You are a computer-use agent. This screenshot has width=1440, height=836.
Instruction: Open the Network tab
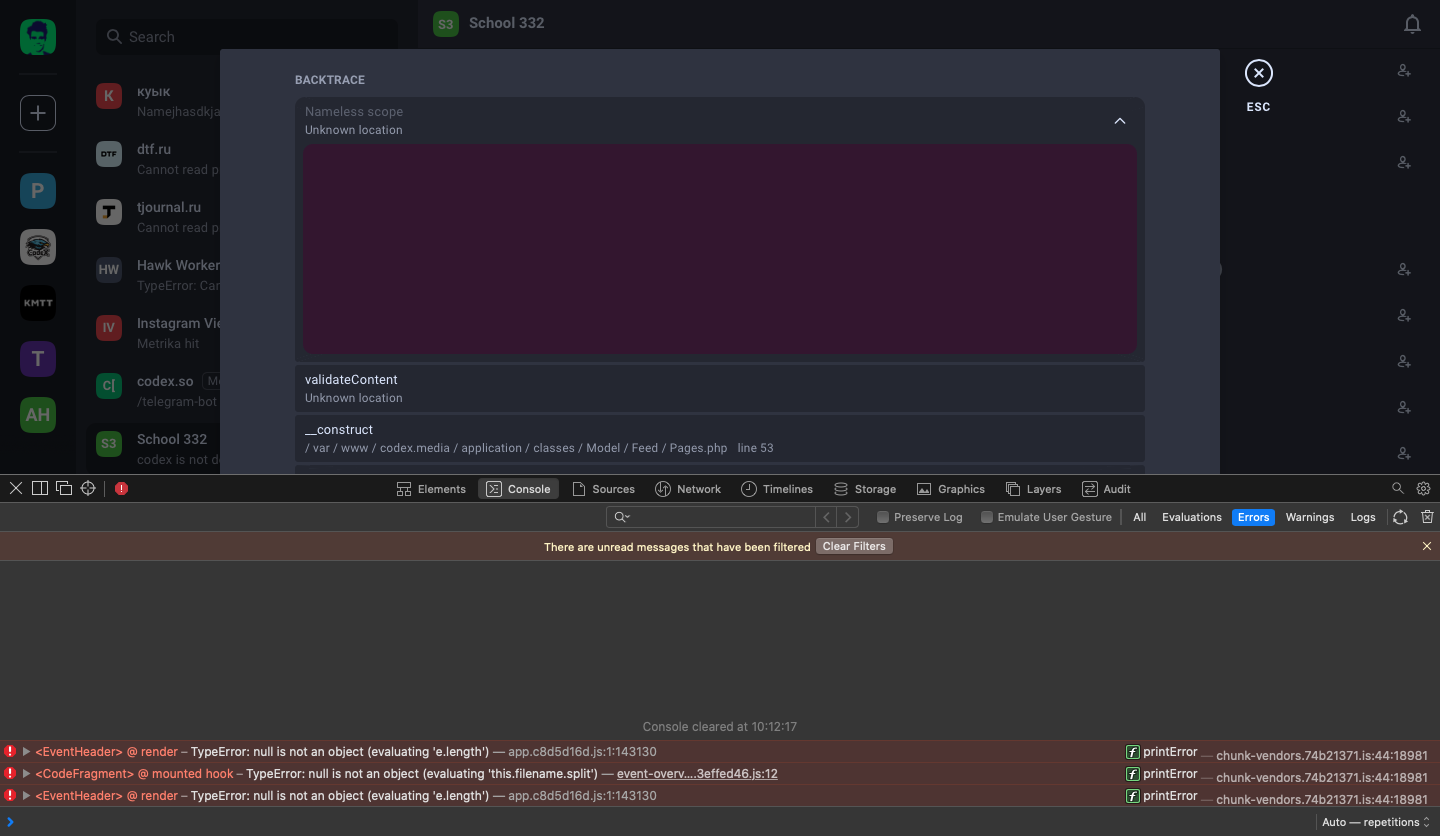pyautogui.click(x=688, y=489)
